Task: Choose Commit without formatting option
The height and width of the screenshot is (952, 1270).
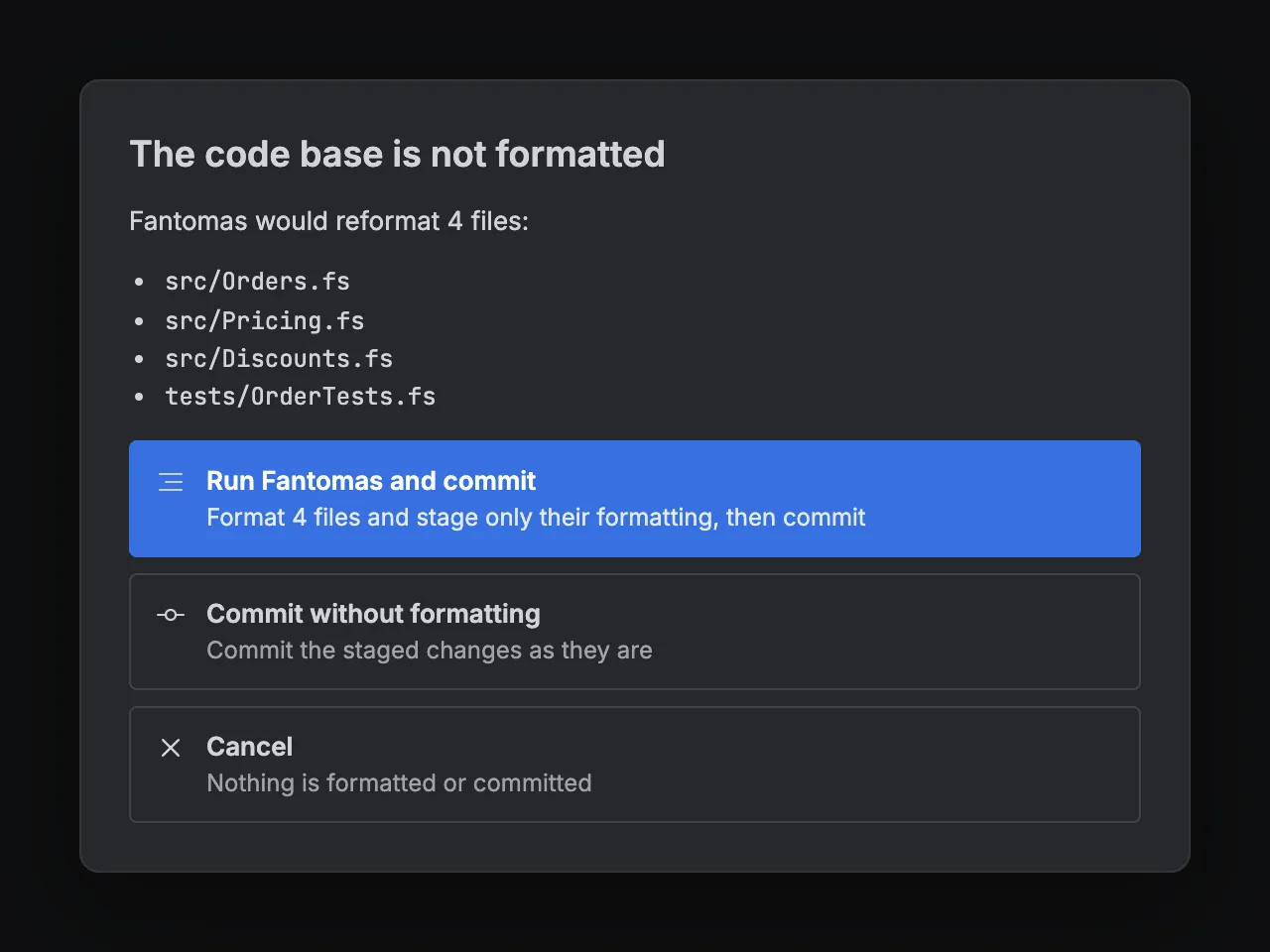Action: point(635,632)
